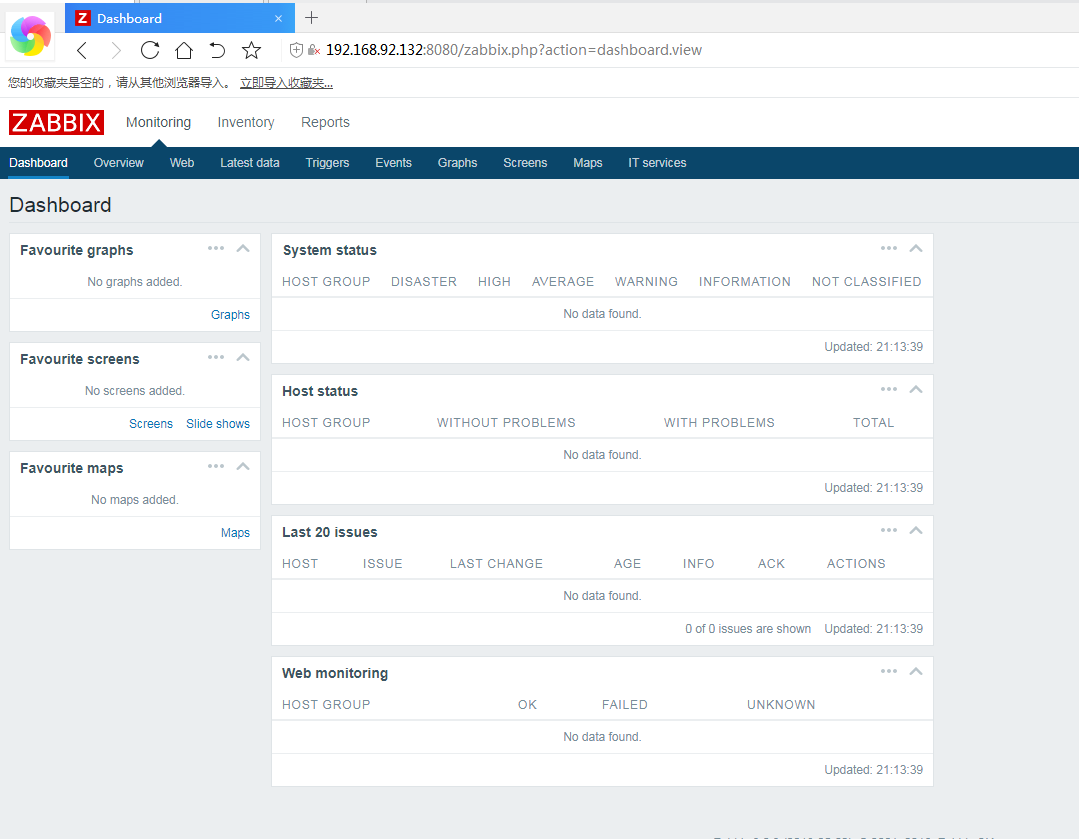Click the ZABBIX logo
Image resolution: width=1079 pixels, height=839 pixels.
56,123
